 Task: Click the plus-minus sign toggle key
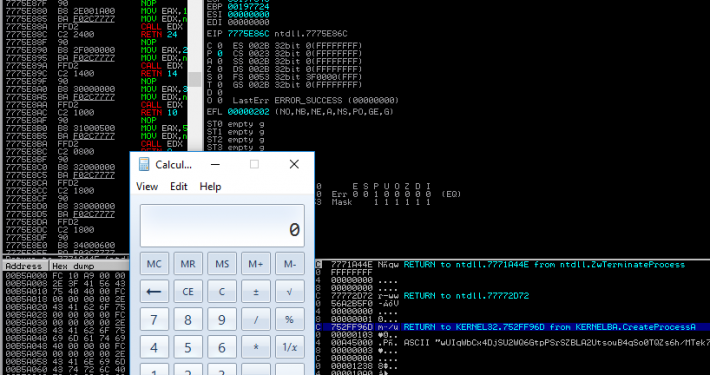click(x=256, y=292)
